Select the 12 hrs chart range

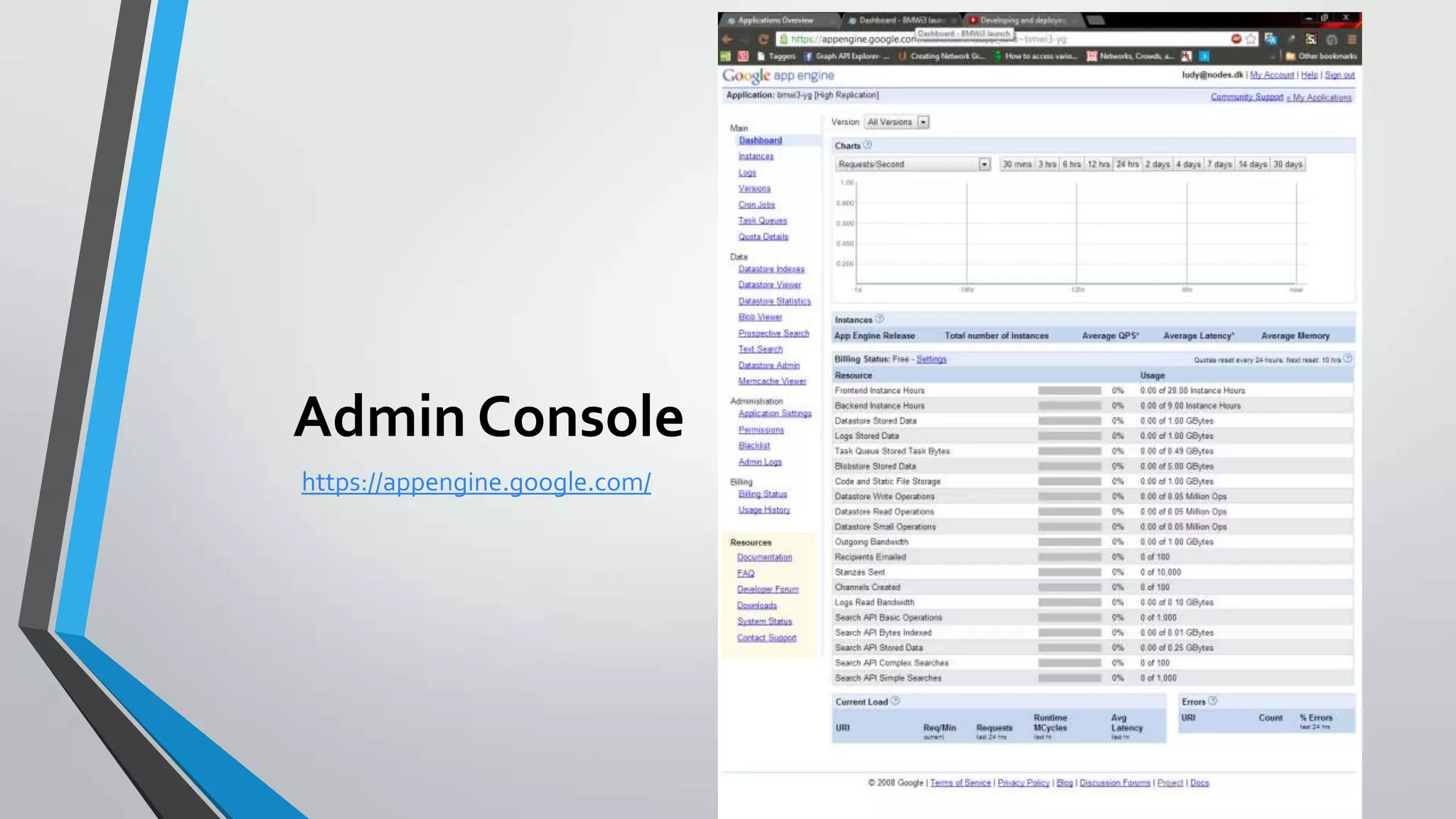point(1098,164)
